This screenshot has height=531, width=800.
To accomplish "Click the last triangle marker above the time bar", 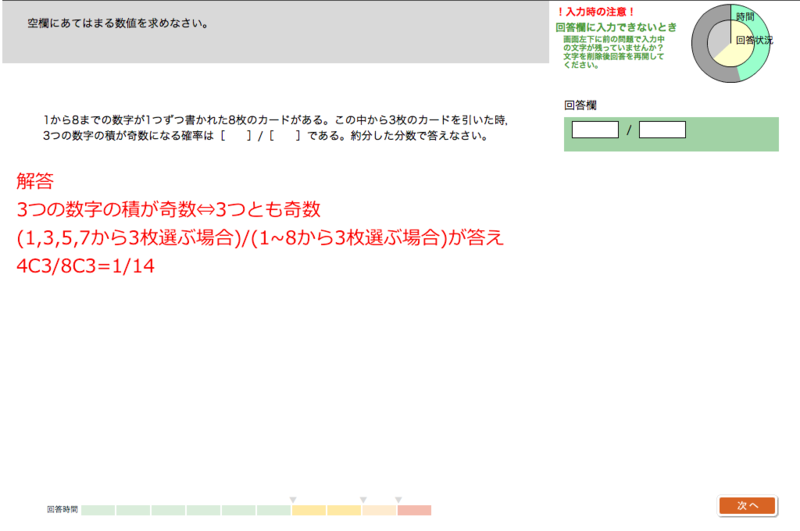I will point(398,500).
